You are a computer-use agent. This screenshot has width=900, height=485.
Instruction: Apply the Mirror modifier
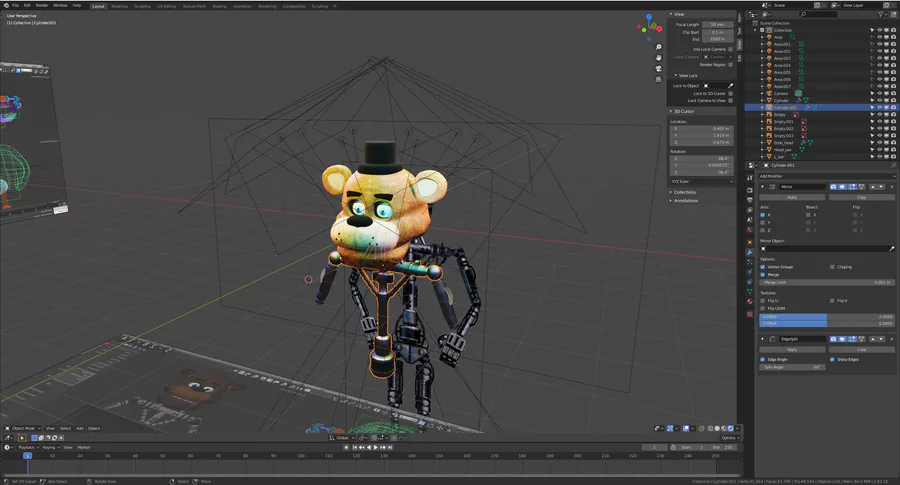pyautogui.click(x=792, y=197)
